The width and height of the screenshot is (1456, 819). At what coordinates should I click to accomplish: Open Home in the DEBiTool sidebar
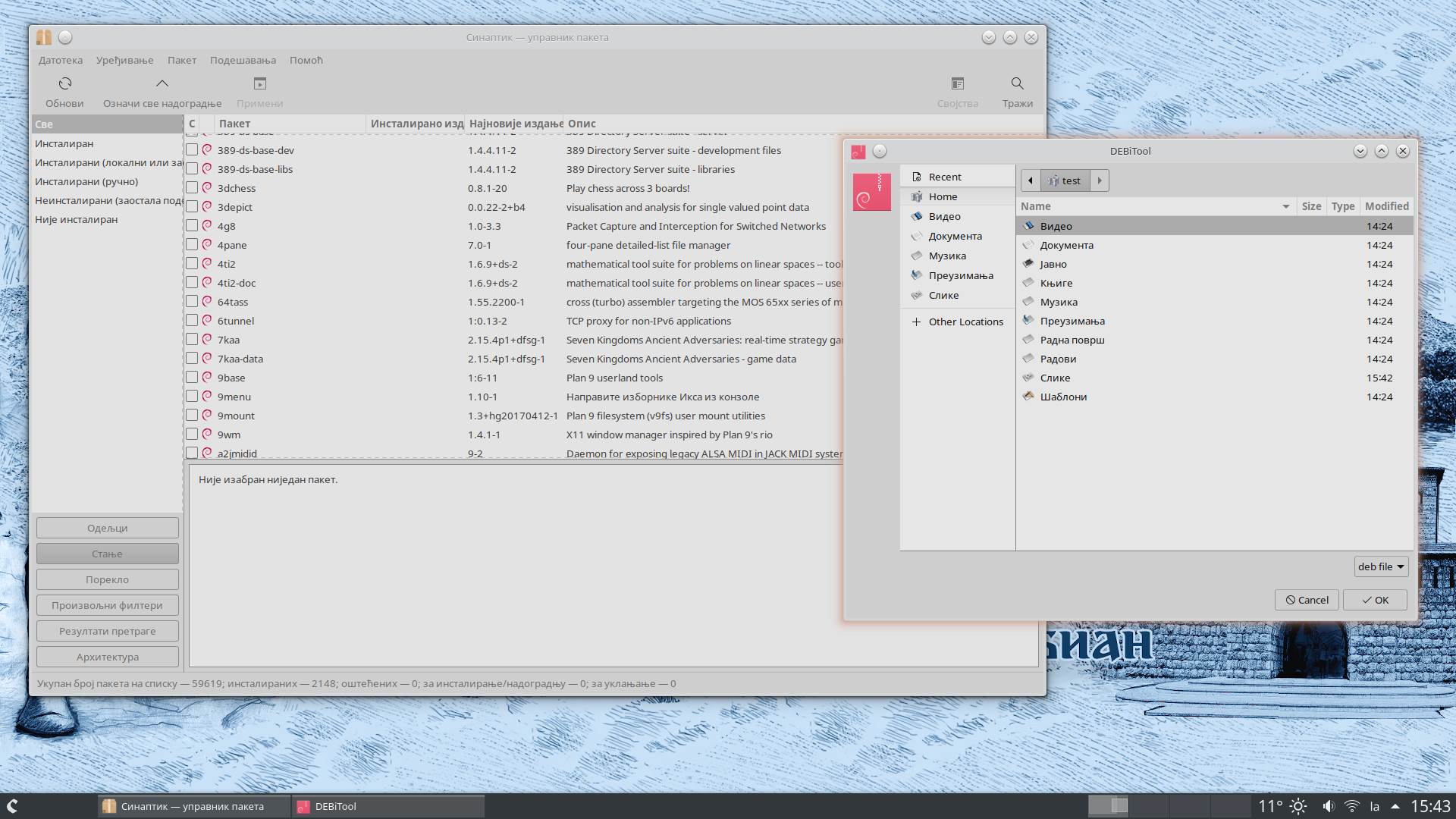[943, 196]
